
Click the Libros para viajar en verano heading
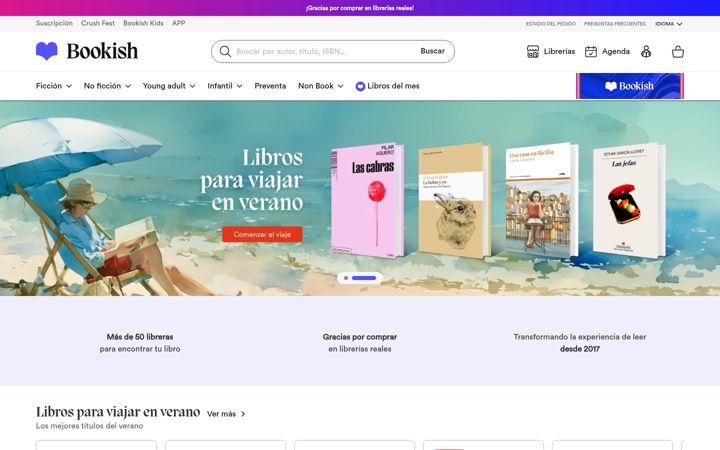118,412
